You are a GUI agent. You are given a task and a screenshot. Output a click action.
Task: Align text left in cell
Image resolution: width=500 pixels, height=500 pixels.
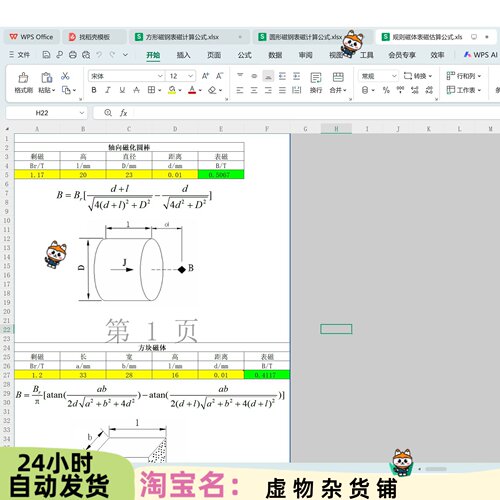(x=240, y=90)
